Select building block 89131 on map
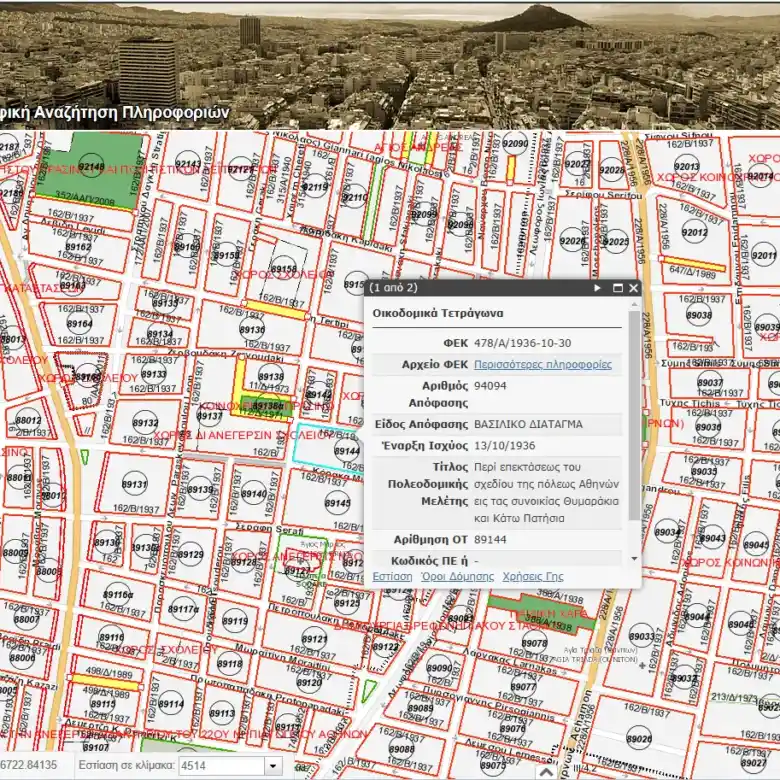 (134, 484)
